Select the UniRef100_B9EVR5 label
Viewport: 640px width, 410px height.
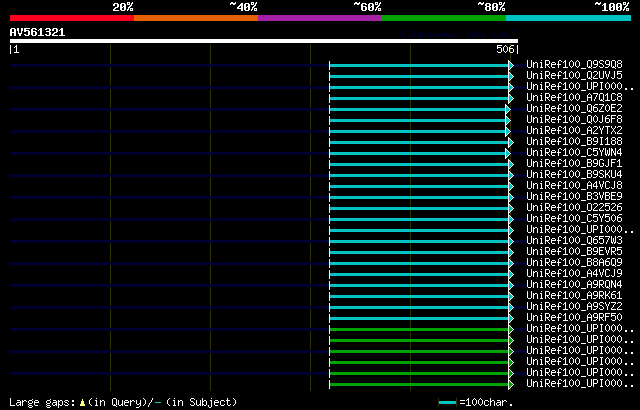point(574,251)
